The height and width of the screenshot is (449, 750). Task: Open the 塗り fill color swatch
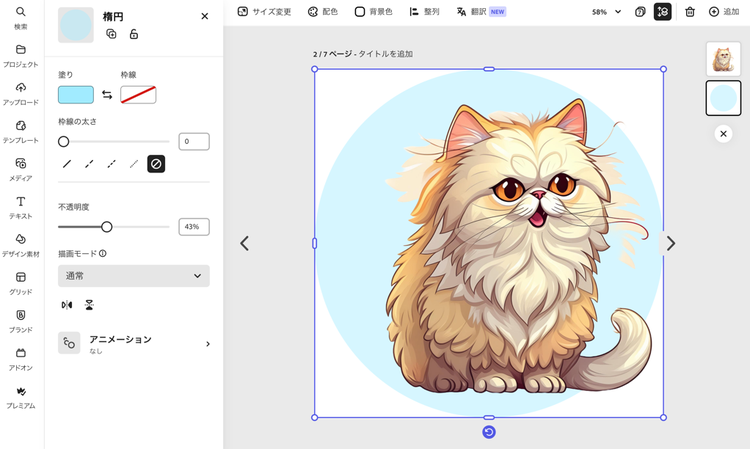[76, 95]
